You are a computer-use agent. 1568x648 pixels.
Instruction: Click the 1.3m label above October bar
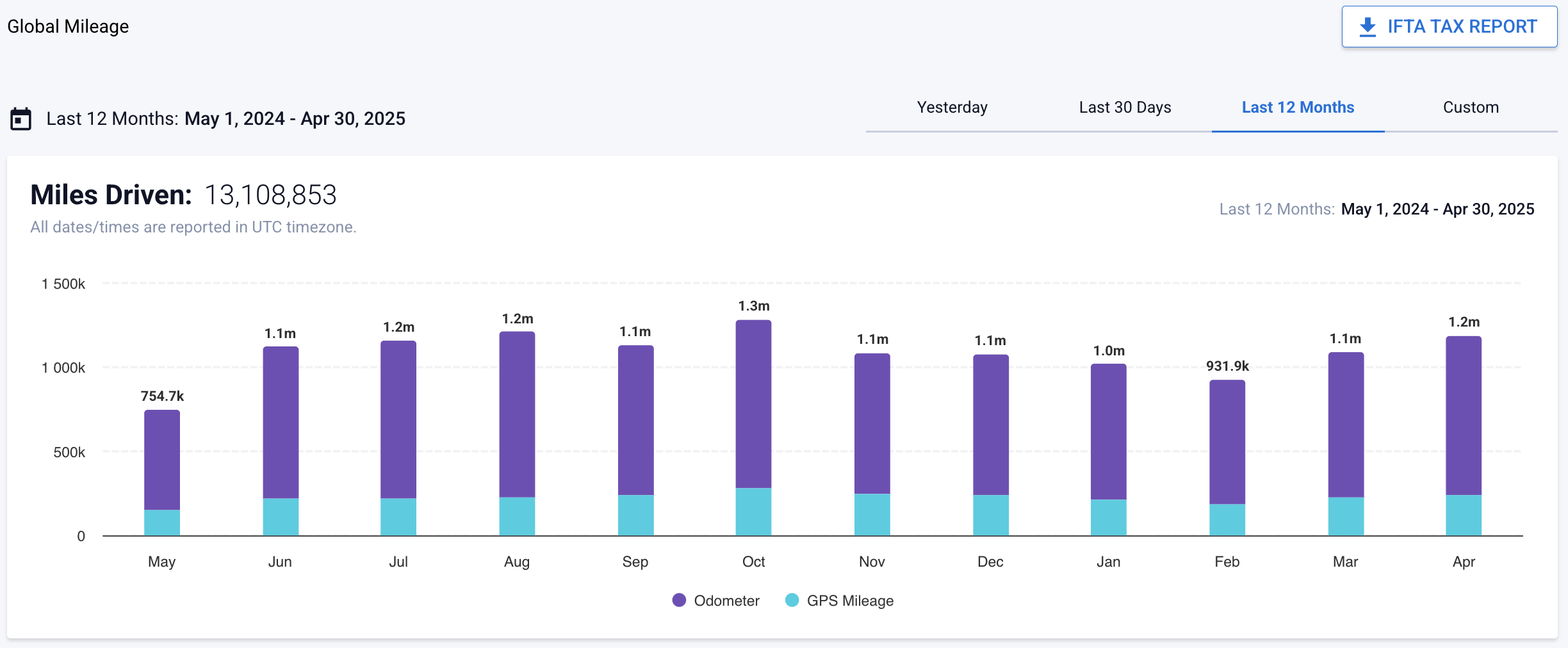coord(753,306)
